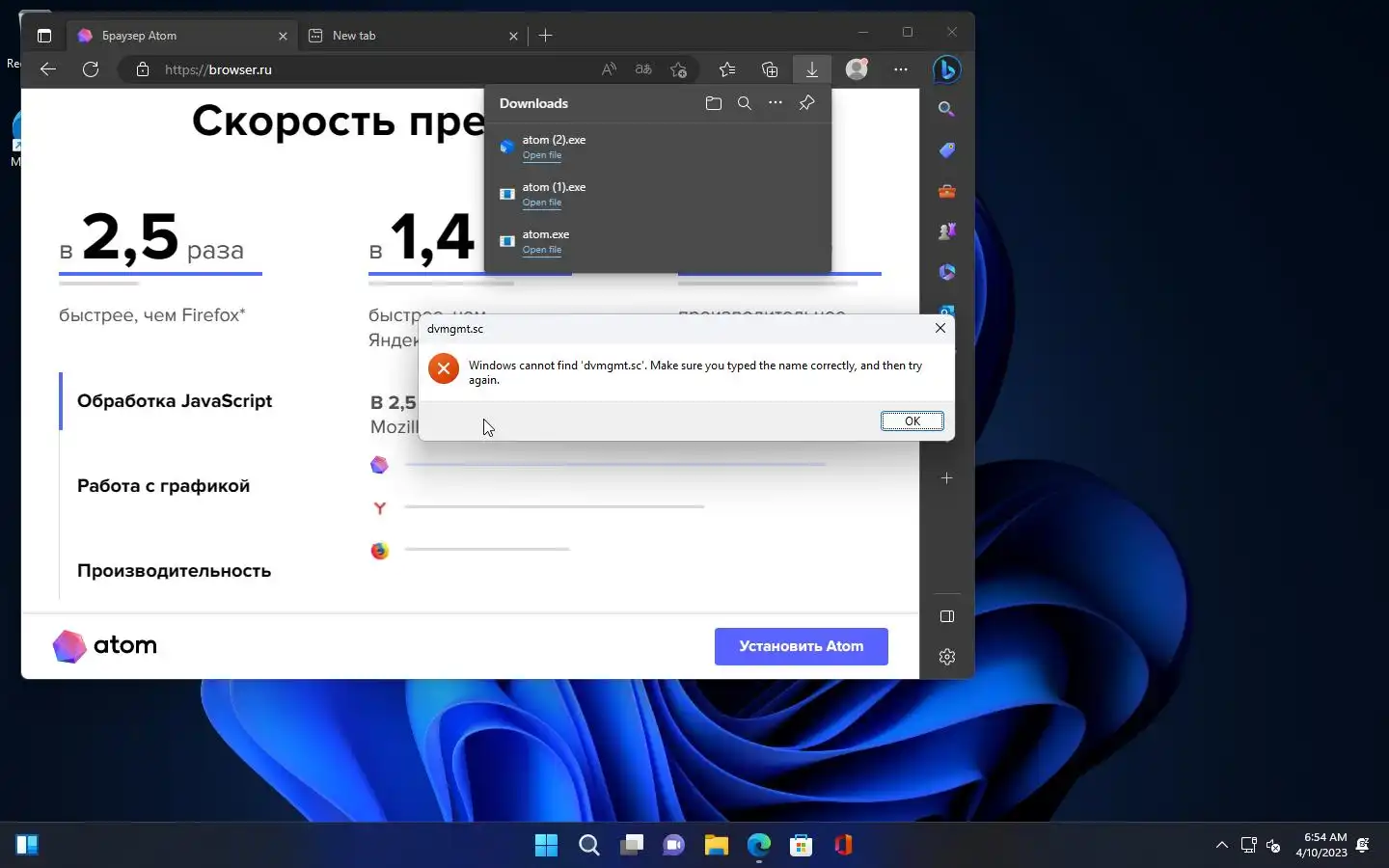This screenshot has width=1389, height=868.
Task: Pin the Downloads panel
Action: coord(807,103)
